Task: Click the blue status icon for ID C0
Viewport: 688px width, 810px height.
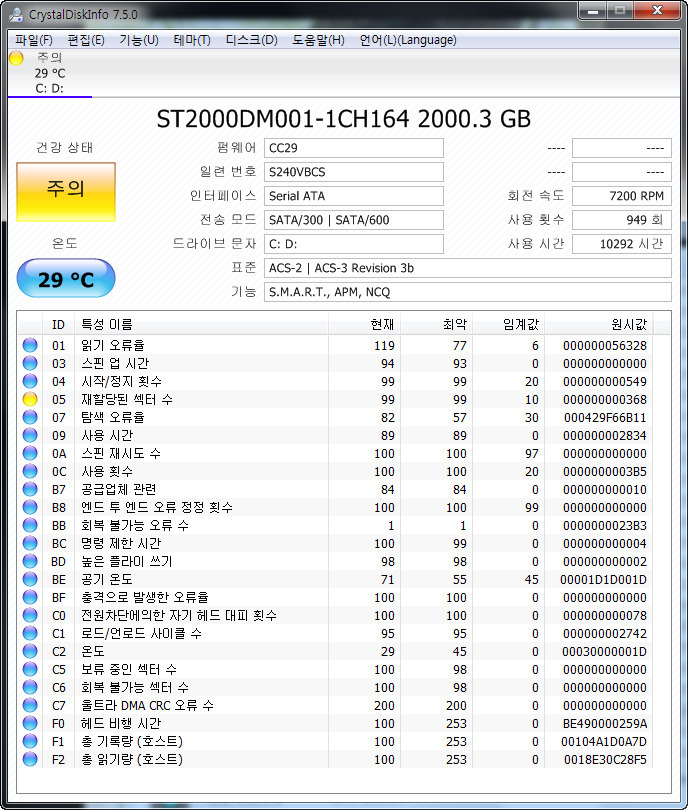Action: (x=30, y=615)
